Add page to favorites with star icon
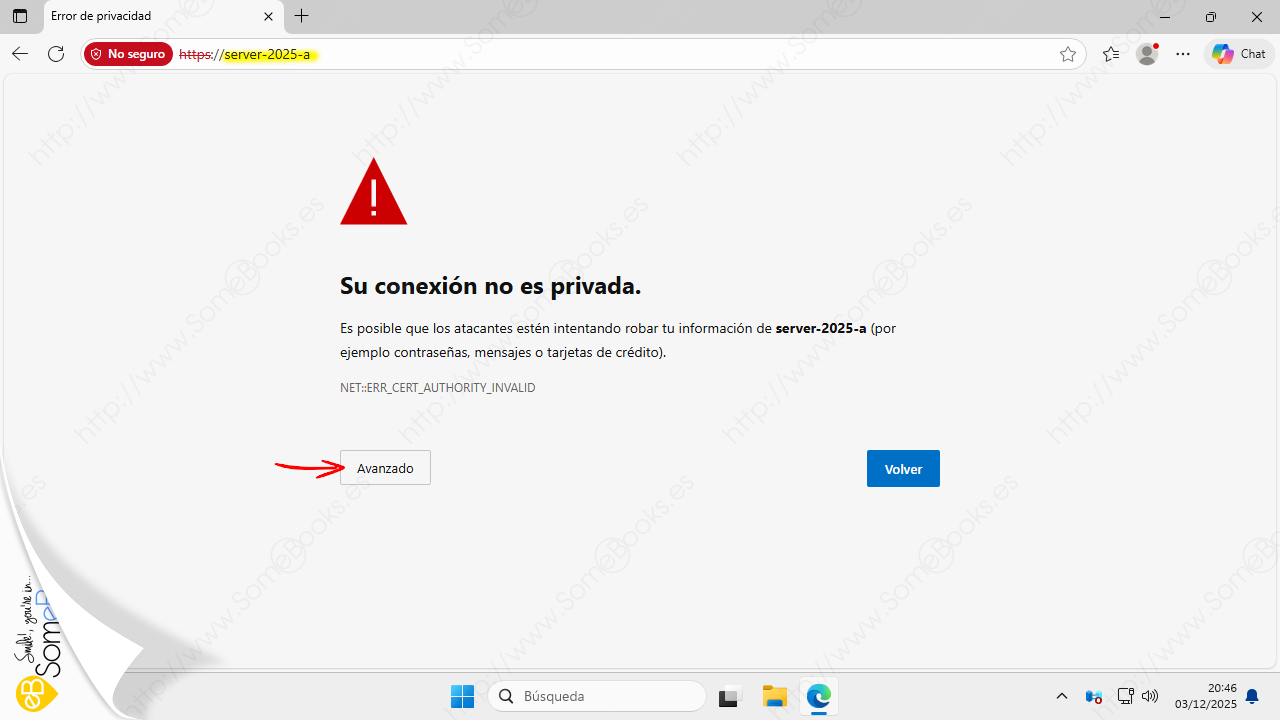The height and width of the screenshot is (720, 1280). (x=1067, y=54)
